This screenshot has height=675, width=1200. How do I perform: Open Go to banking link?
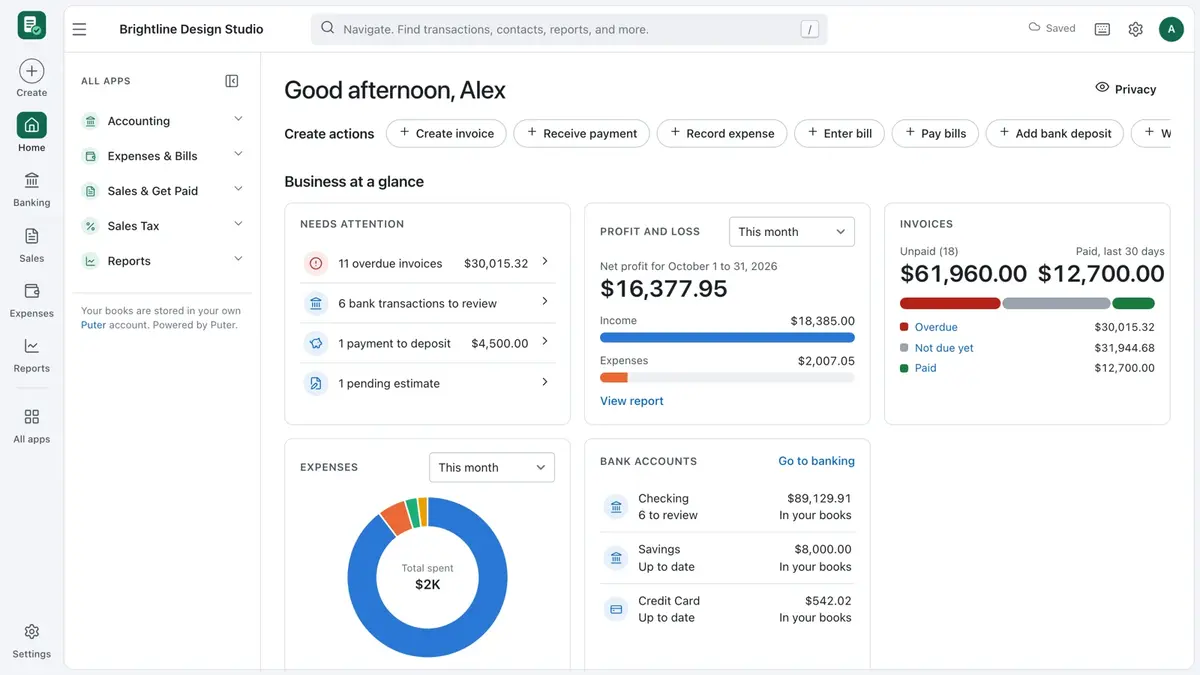pyautogui.click(x=816, y=461)
